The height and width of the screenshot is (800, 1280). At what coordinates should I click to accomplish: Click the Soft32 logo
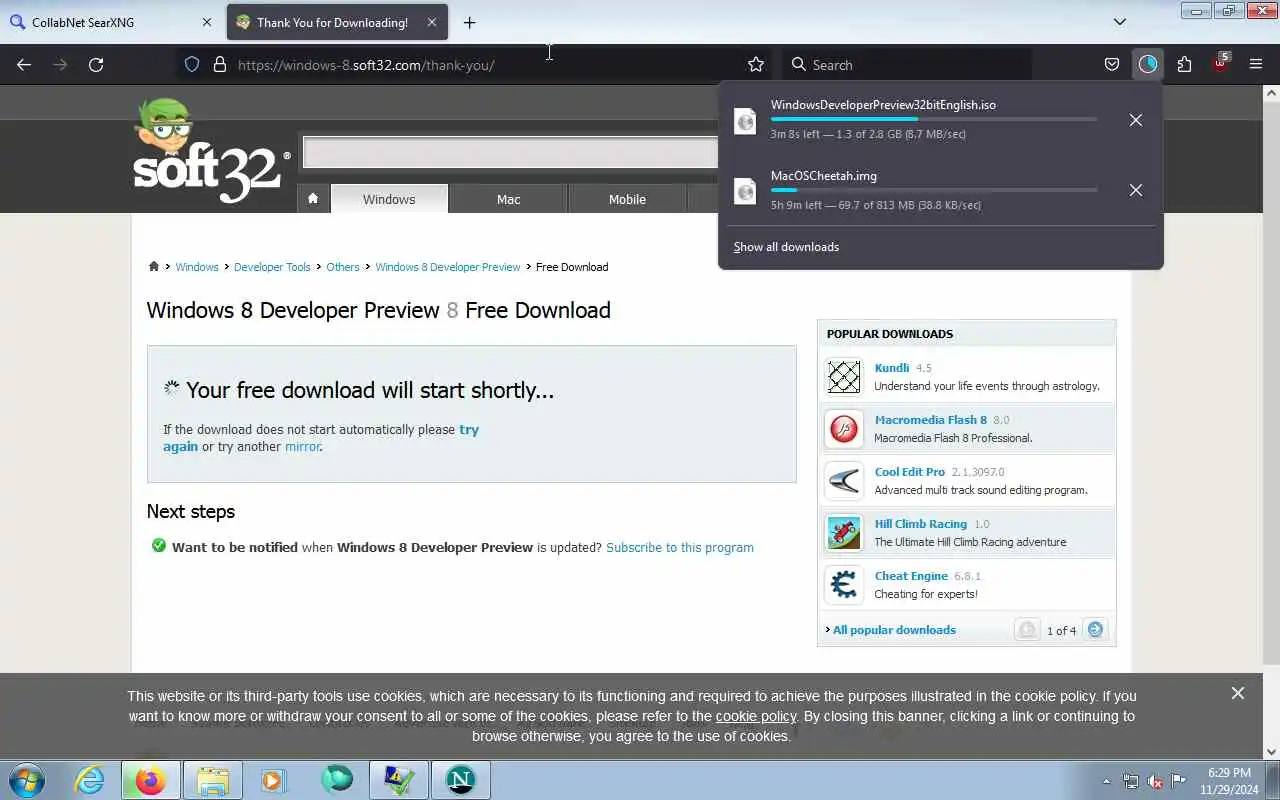click(212, 152)
